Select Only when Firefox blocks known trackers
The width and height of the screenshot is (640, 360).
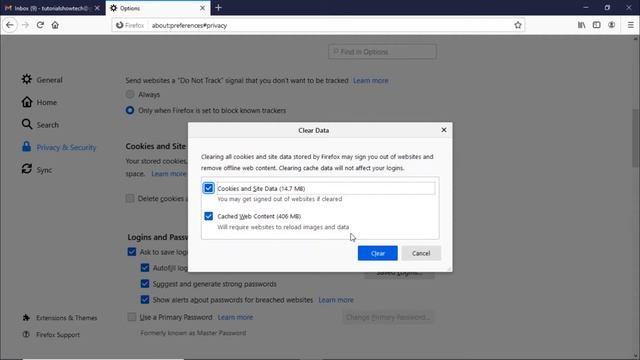[130, 110]
